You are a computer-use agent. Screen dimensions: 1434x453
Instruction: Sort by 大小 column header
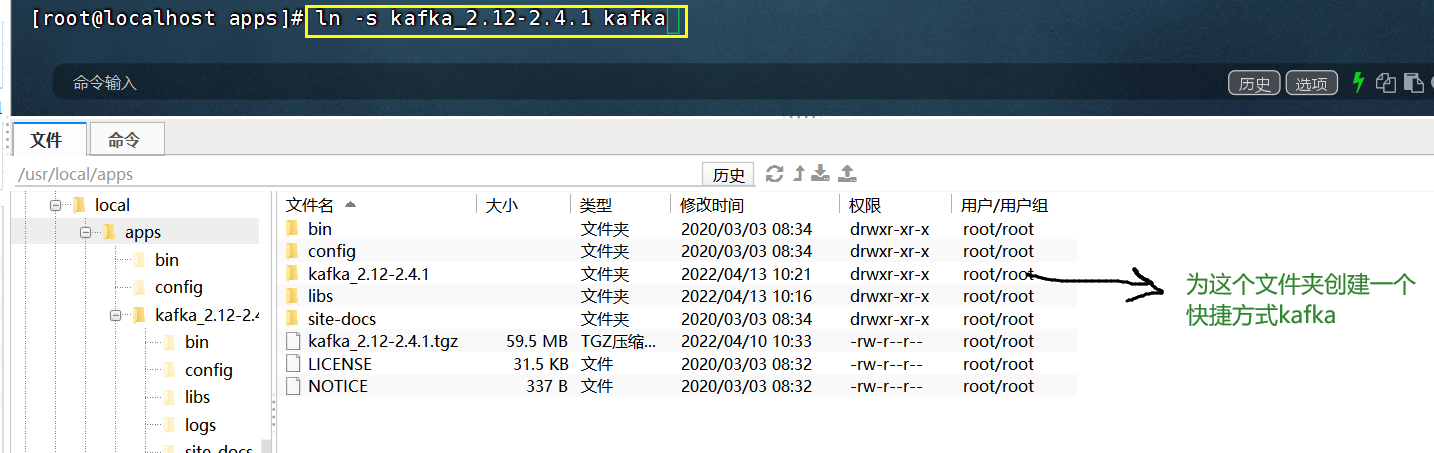tap(501, 205)
